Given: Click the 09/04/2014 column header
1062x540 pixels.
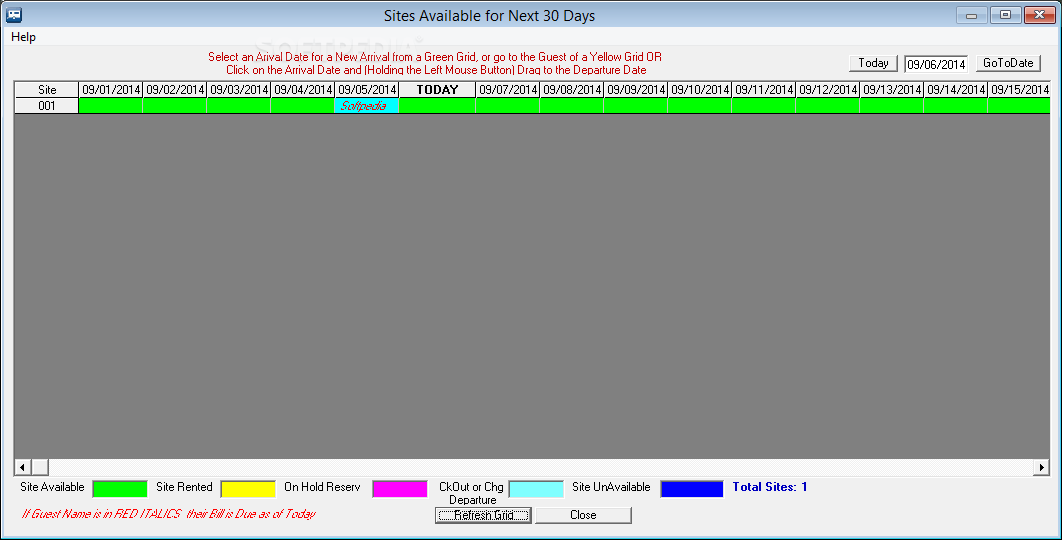Looking at the screenshot, I should pyautogui.click(x=303, y=89).
